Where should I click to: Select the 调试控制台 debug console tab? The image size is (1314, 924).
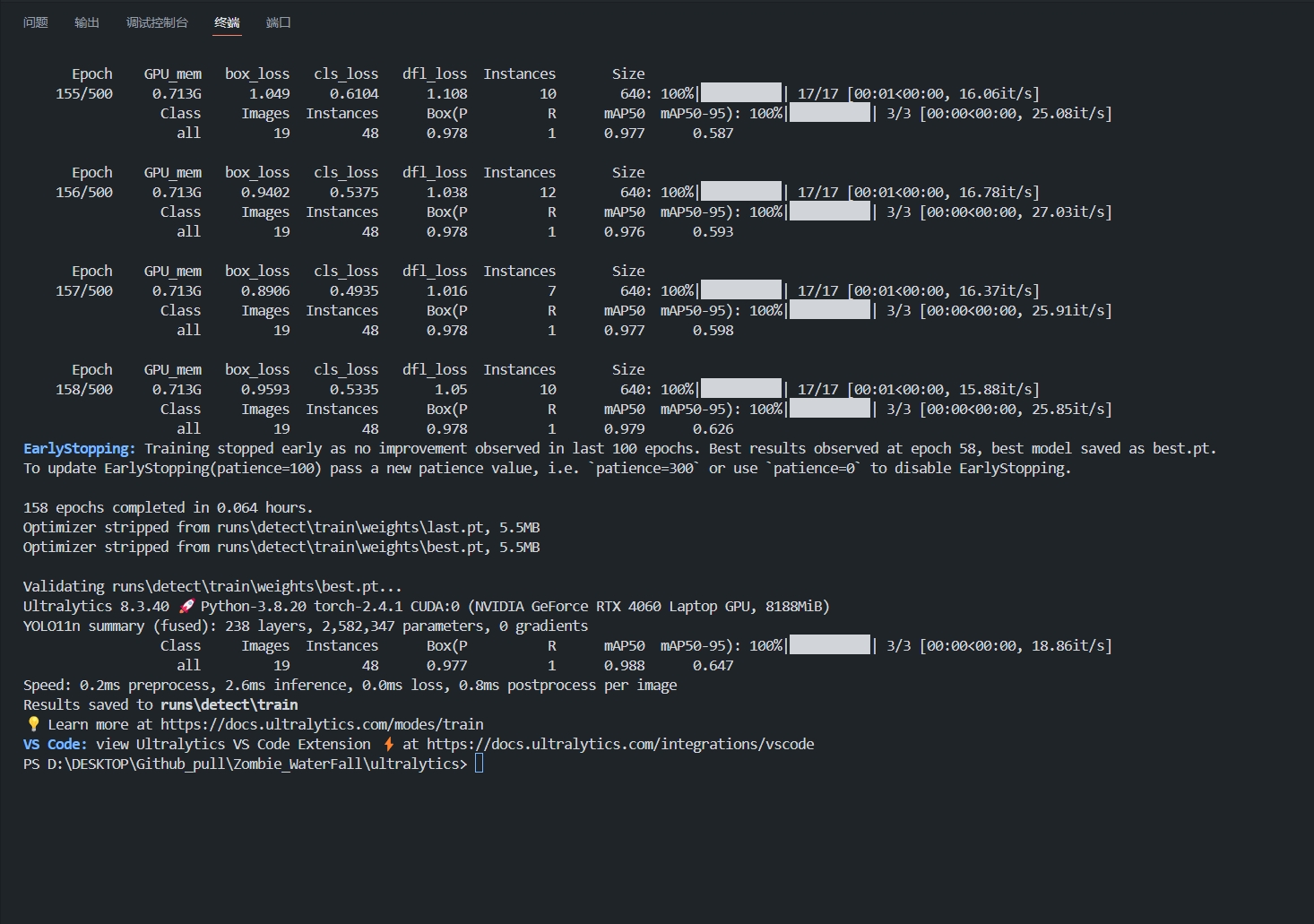[x=157, y=22]
